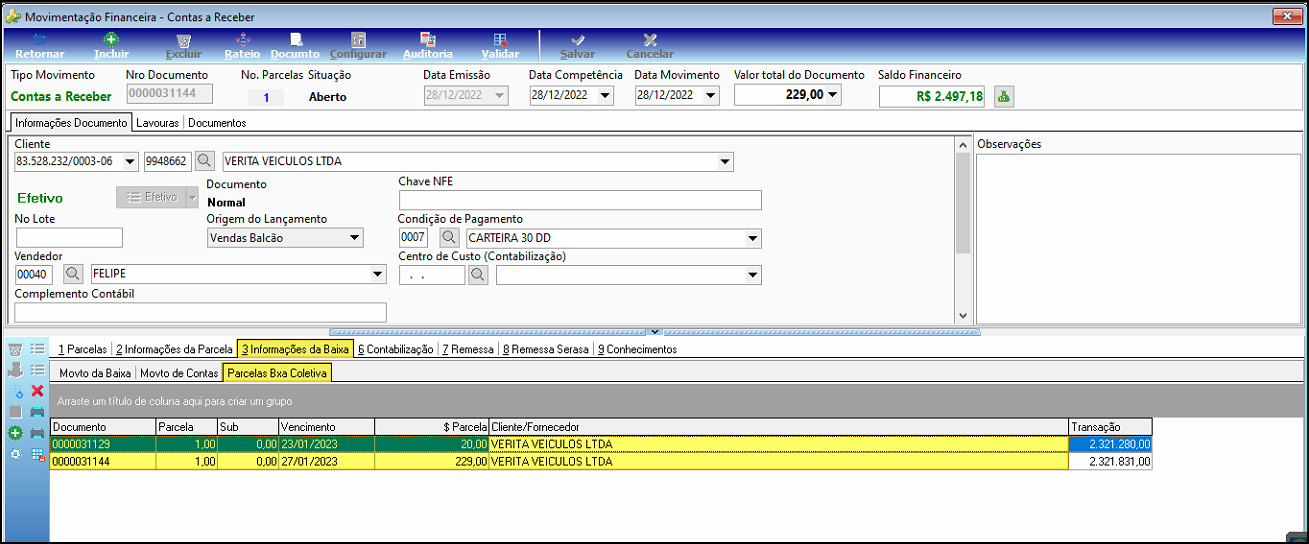This screenshot has height=544, width=1309.
Task: Open the CARTEIRA 30 DD payment dropdown
Action: tap(752, 238)
